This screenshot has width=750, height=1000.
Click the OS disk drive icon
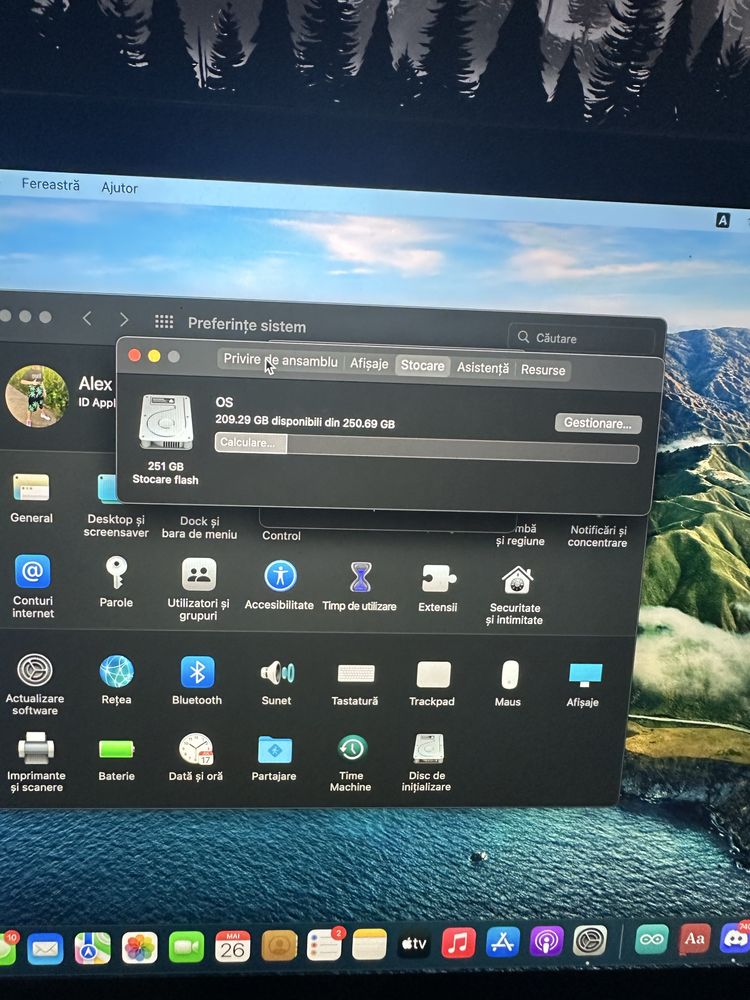166,422
